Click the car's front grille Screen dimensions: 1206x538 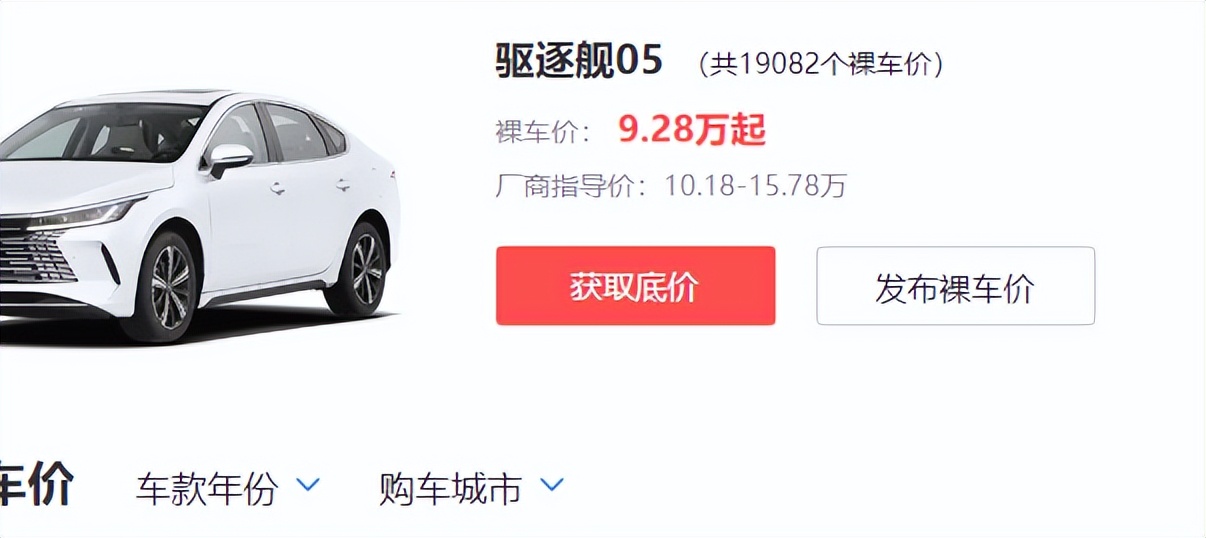pyautogui.click(x=31, y=255)
